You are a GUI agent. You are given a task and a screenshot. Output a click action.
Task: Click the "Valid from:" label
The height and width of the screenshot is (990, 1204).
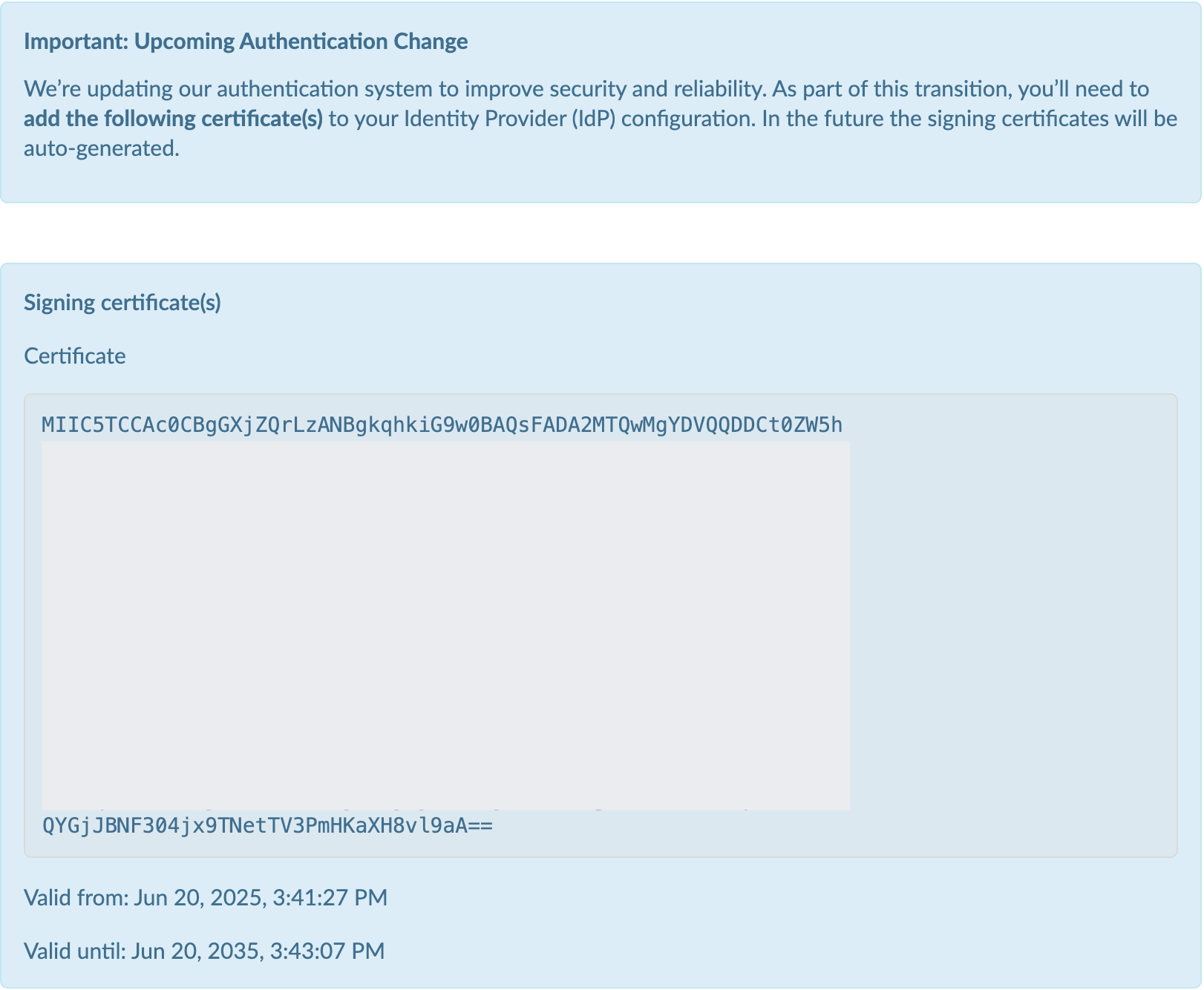76,898
